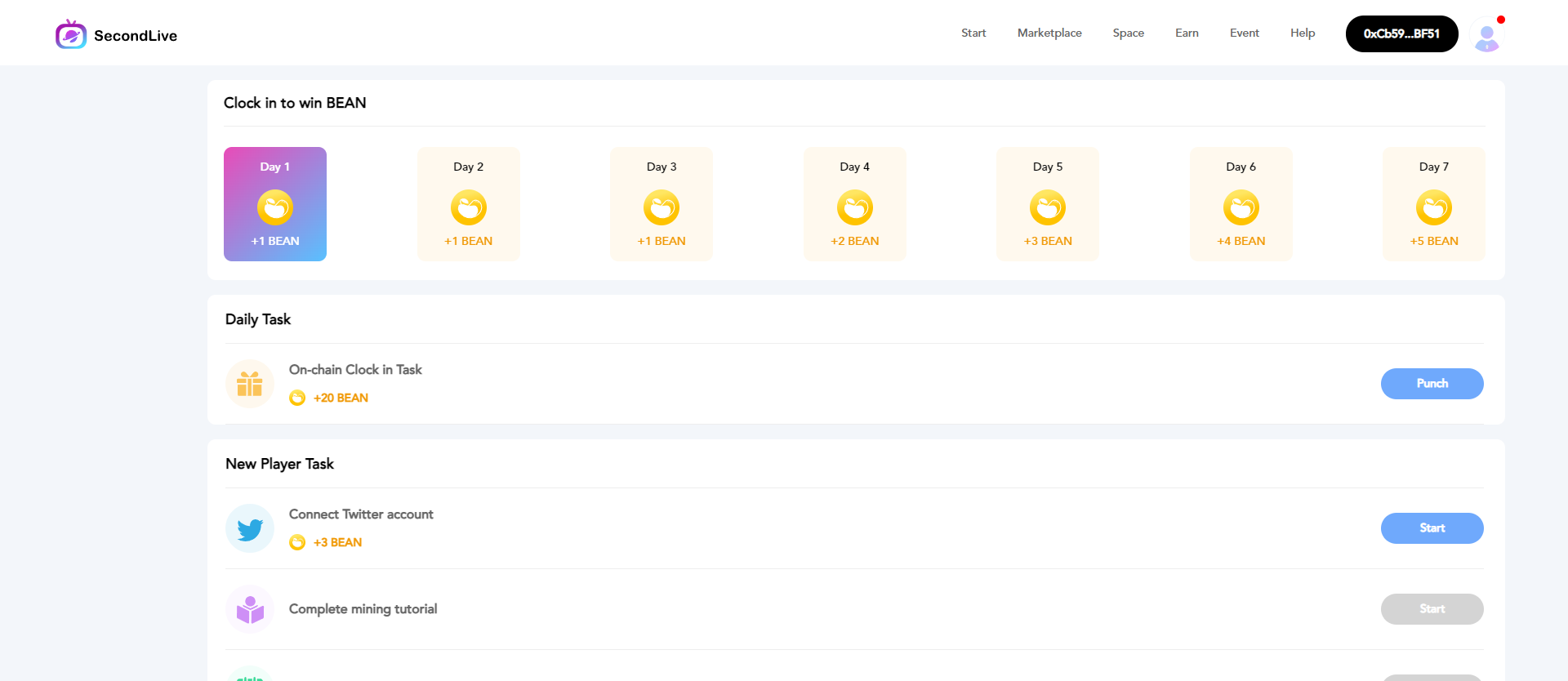
Task: Click Start for Complete mining tutorial
Action: (1432, 609)
